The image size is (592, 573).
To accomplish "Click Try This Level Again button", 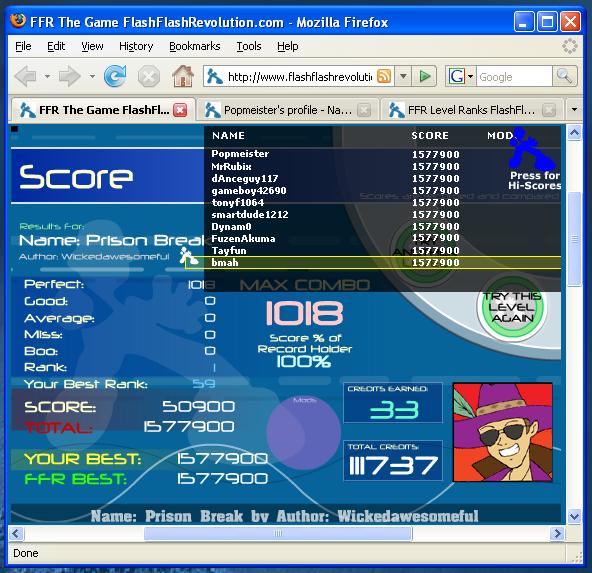I will click(512, 307).
